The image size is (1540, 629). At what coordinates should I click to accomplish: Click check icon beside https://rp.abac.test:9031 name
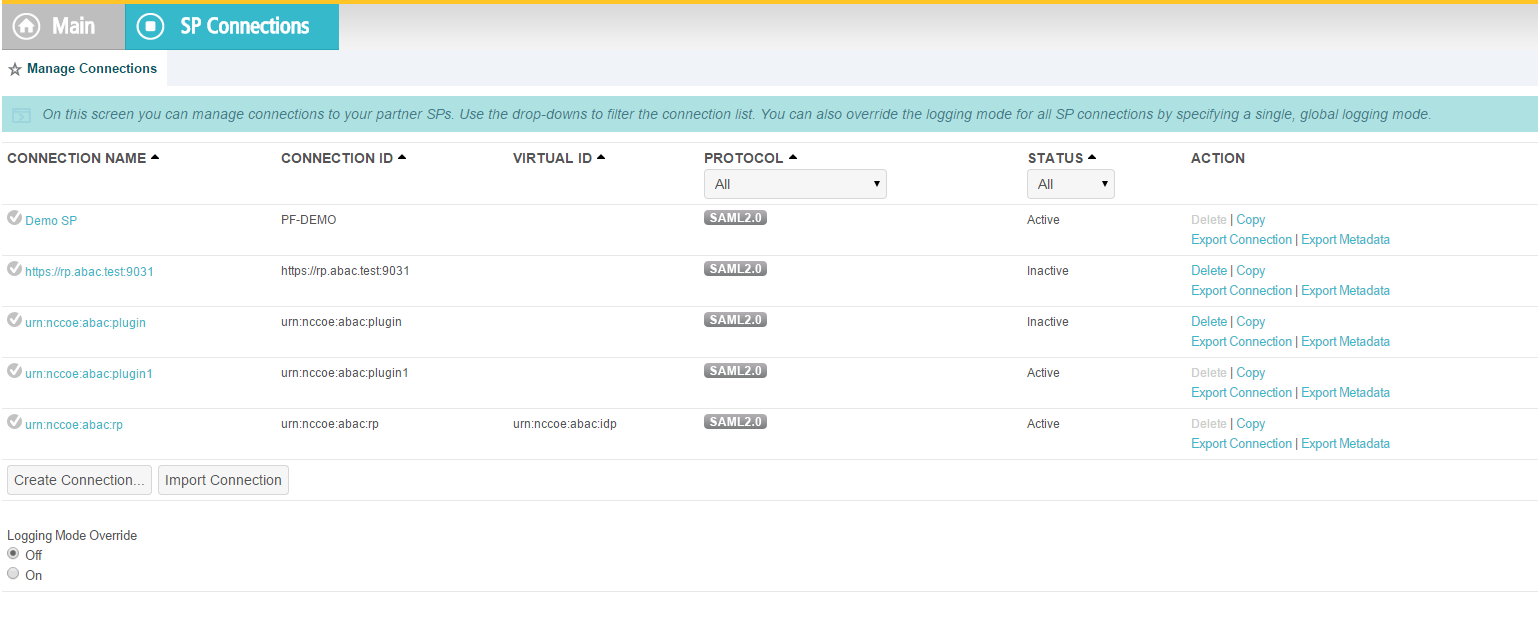14,269
